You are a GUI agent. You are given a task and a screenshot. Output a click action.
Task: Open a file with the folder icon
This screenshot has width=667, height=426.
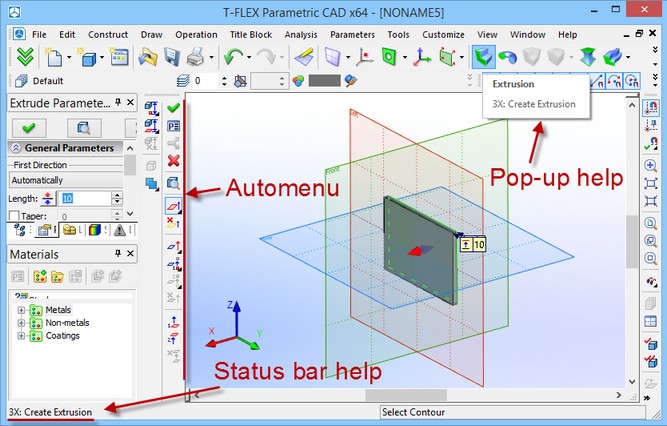click(147, 57)
